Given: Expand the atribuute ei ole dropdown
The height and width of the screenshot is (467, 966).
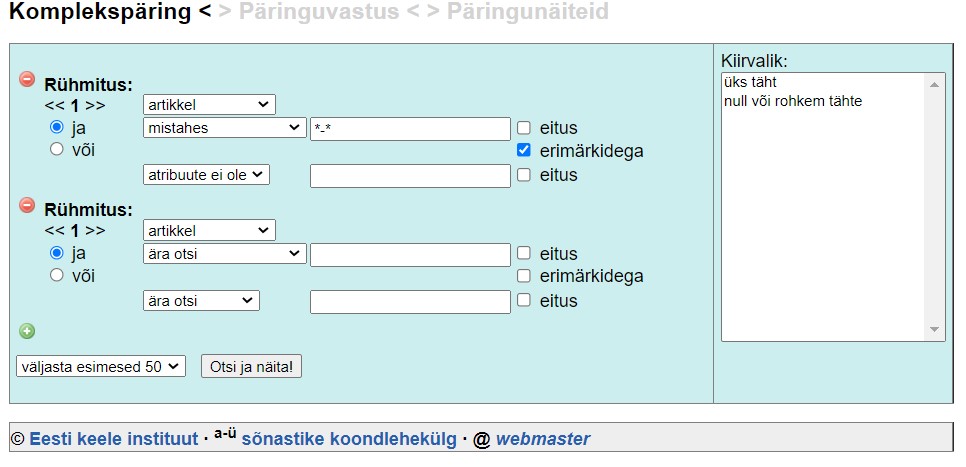Looking at the screenshot, I should coord(207,174).
